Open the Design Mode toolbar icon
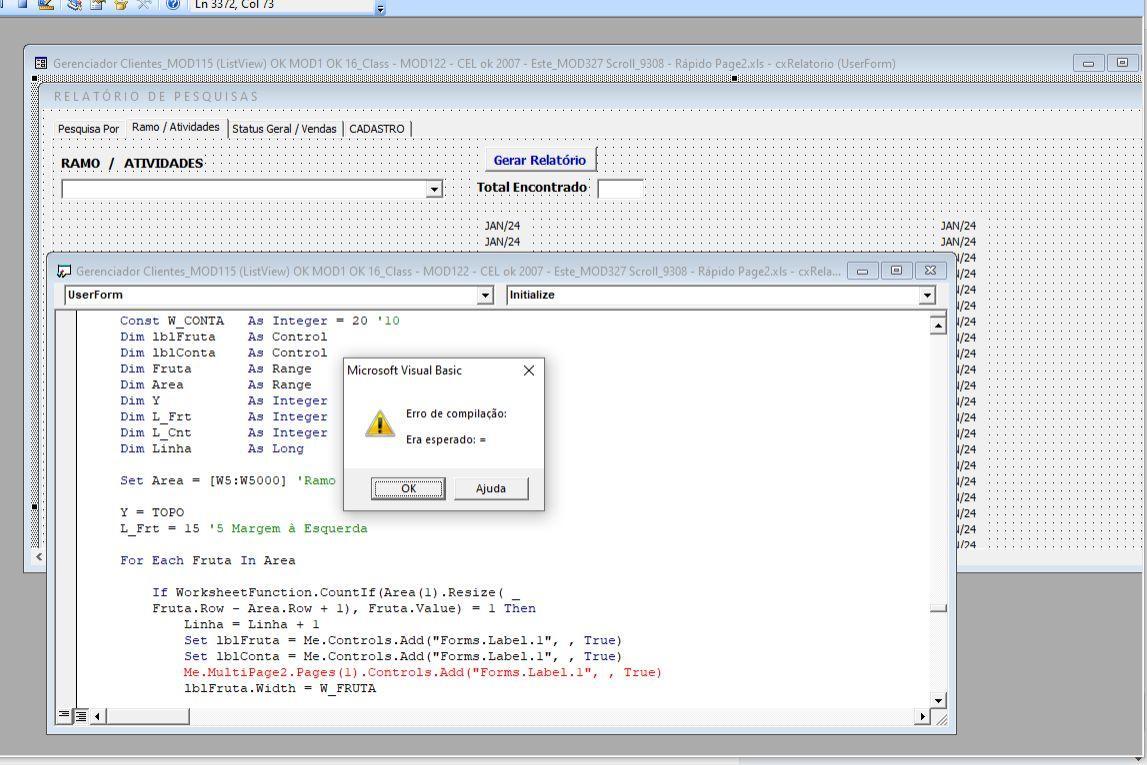 coord(46,4)
